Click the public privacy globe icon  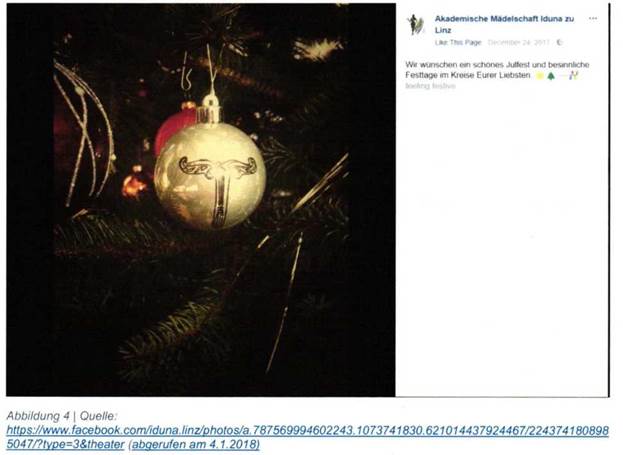tap(560, 43)
